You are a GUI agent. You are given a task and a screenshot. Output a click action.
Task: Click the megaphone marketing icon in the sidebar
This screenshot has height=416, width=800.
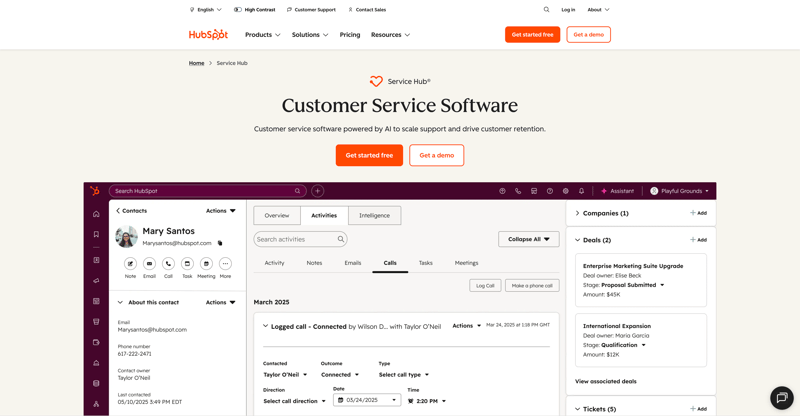96,280
